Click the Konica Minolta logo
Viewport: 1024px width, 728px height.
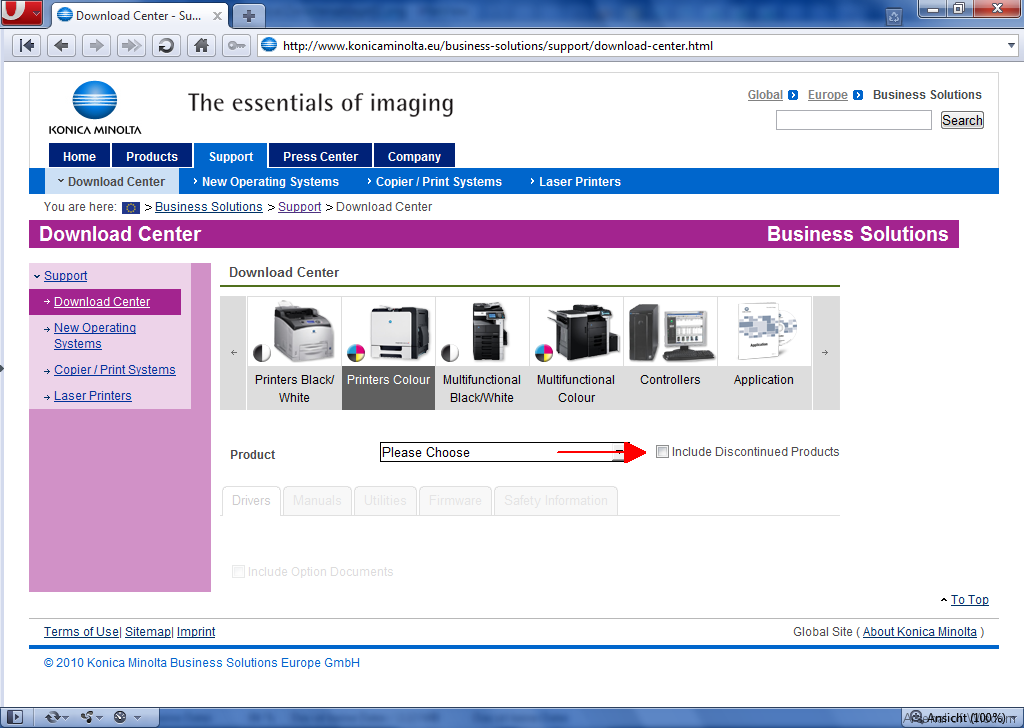pyautogui.click(x=95, y=108)
